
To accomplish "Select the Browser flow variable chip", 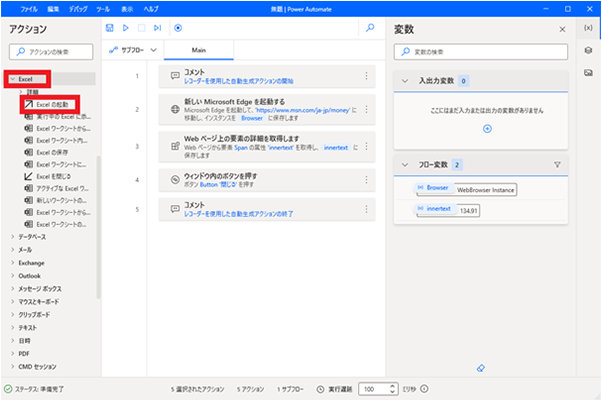I will [433, 188].
